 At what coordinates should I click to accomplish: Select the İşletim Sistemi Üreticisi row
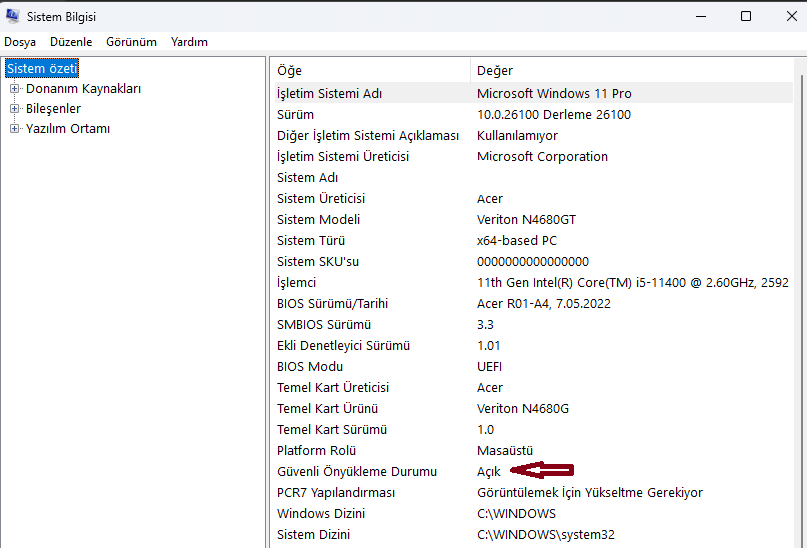pyautogui.click(x=534, y=157)
